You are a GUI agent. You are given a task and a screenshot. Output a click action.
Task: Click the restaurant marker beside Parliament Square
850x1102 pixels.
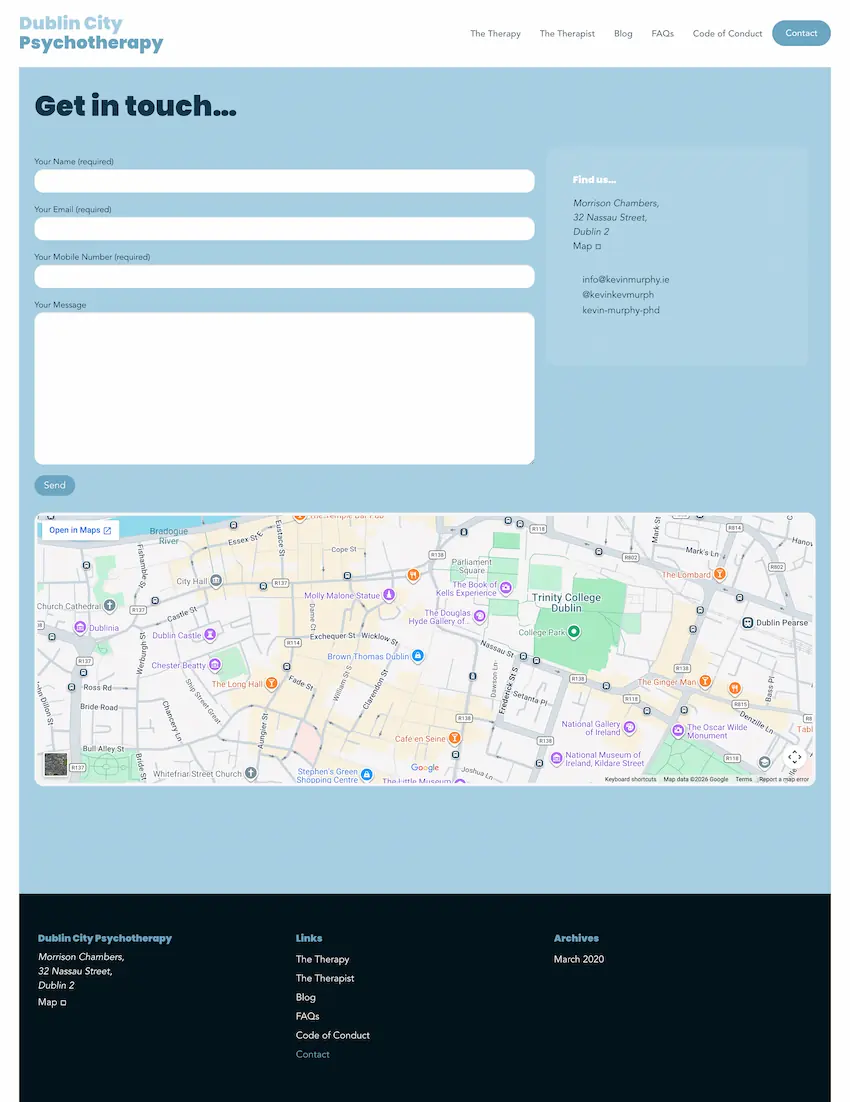(413, 575)
